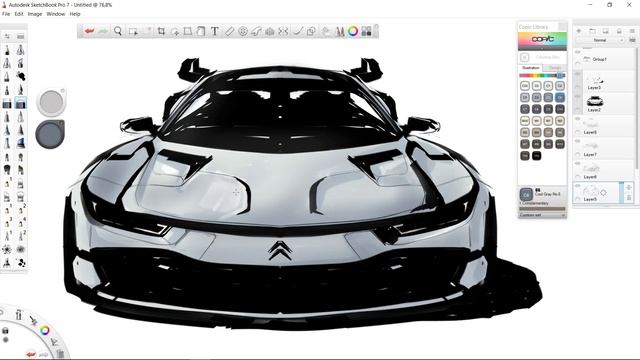Select the Zoom magnifier tool
This screenshot has height=360, width=640.
point(118,31)
